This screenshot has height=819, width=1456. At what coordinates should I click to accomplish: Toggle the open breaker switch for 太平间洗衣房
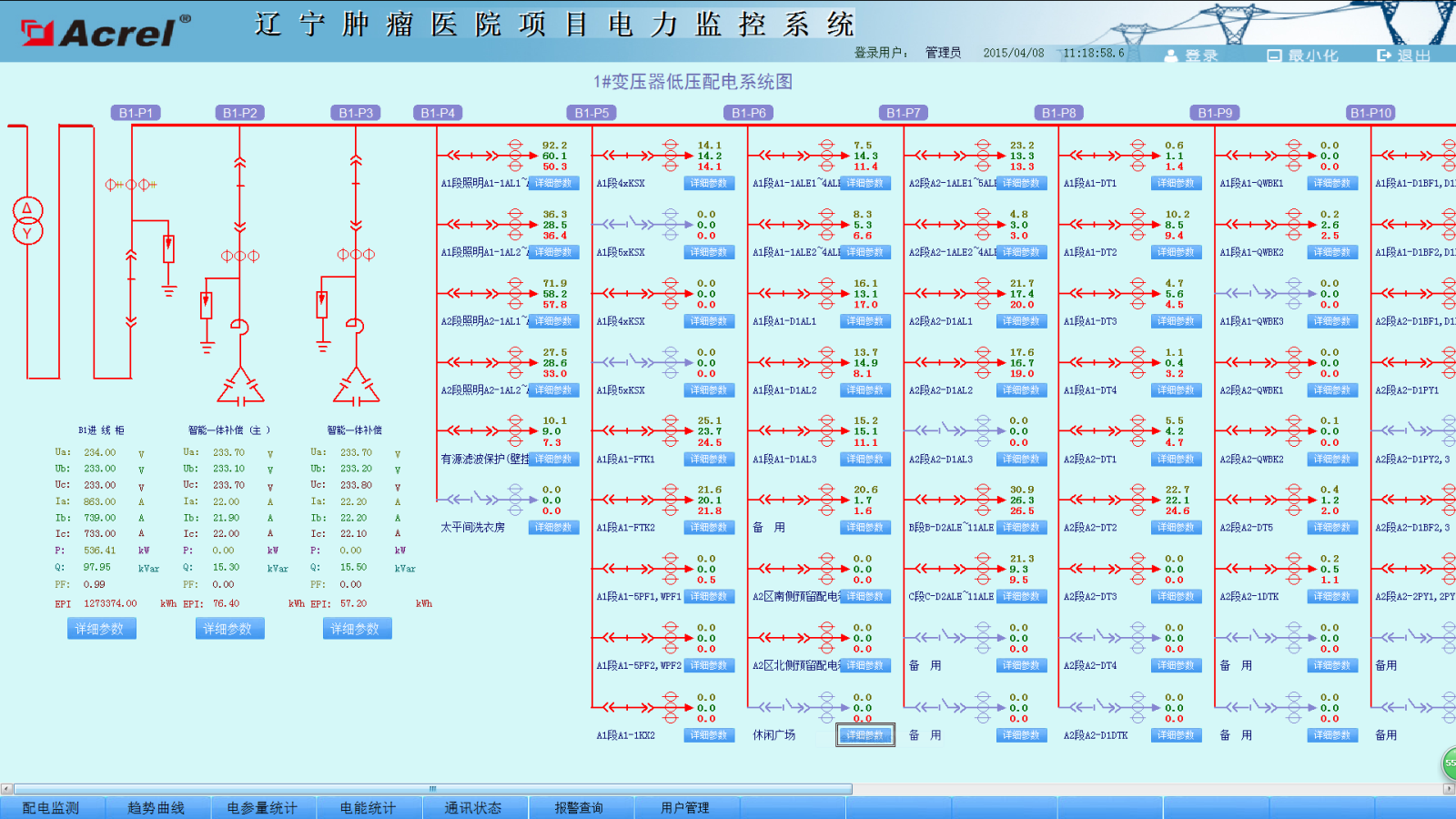pyautogui.click(x=488, y=500)
